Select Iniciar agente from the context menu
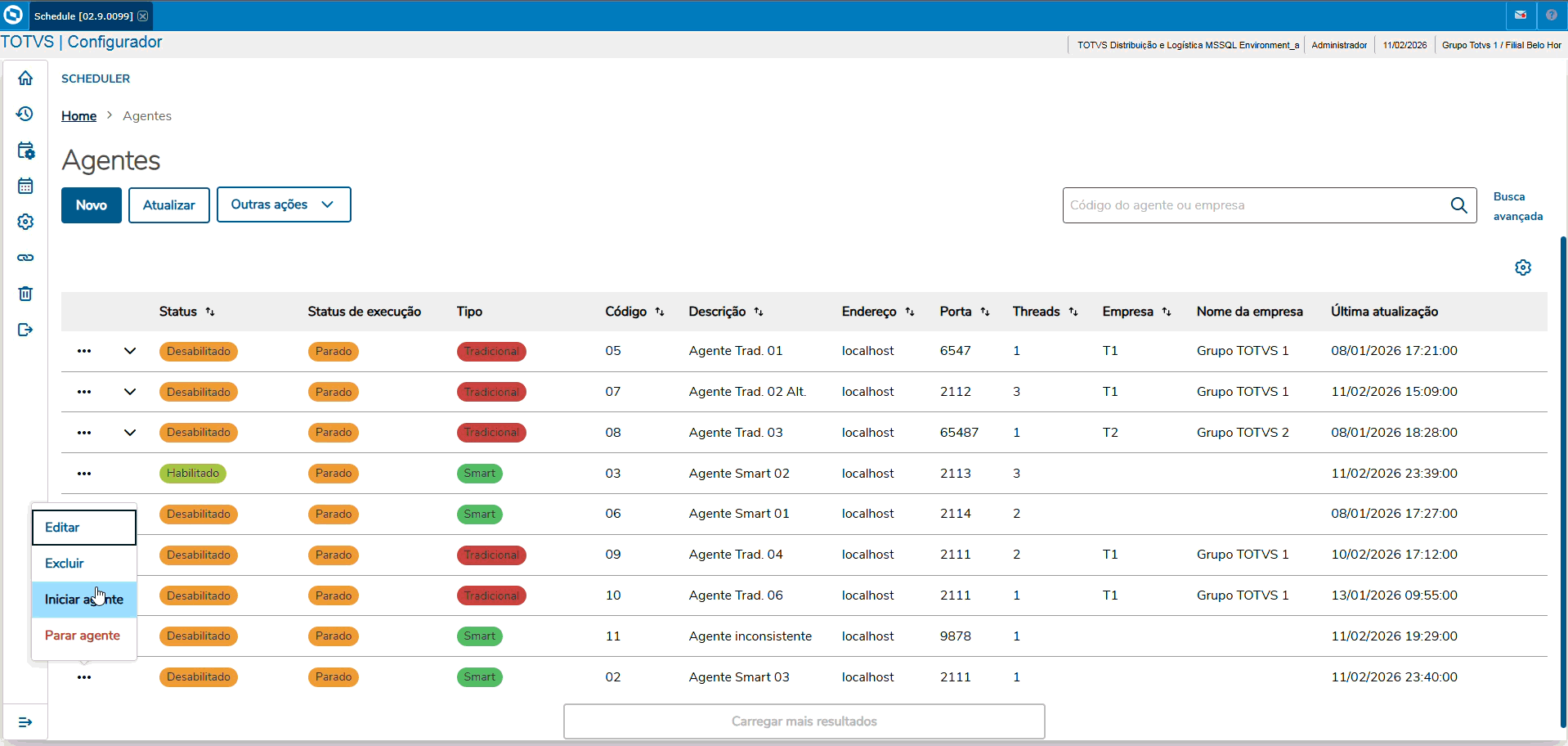This screenshot has width=1568, height=746. [x=83, y=599]
